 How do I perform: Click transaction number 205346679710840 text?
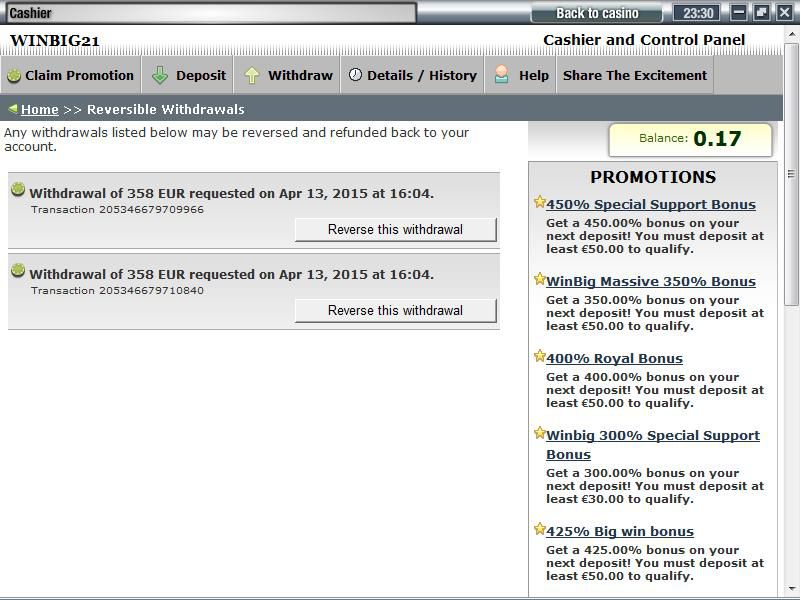coord(151,291)
